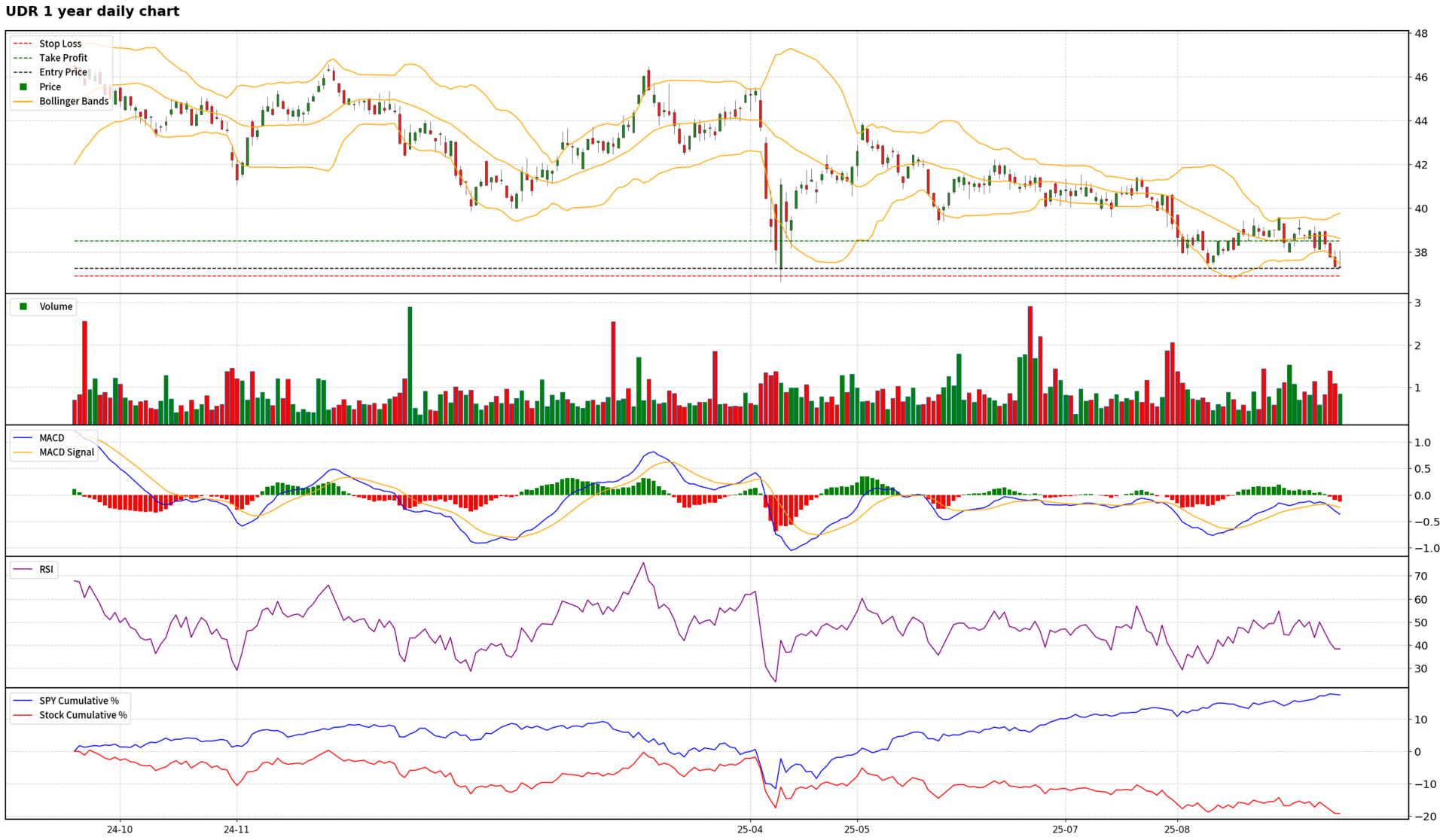1446x840 pixels.
Task: Click the Take Profit legend entry
Action: (63, 58)
